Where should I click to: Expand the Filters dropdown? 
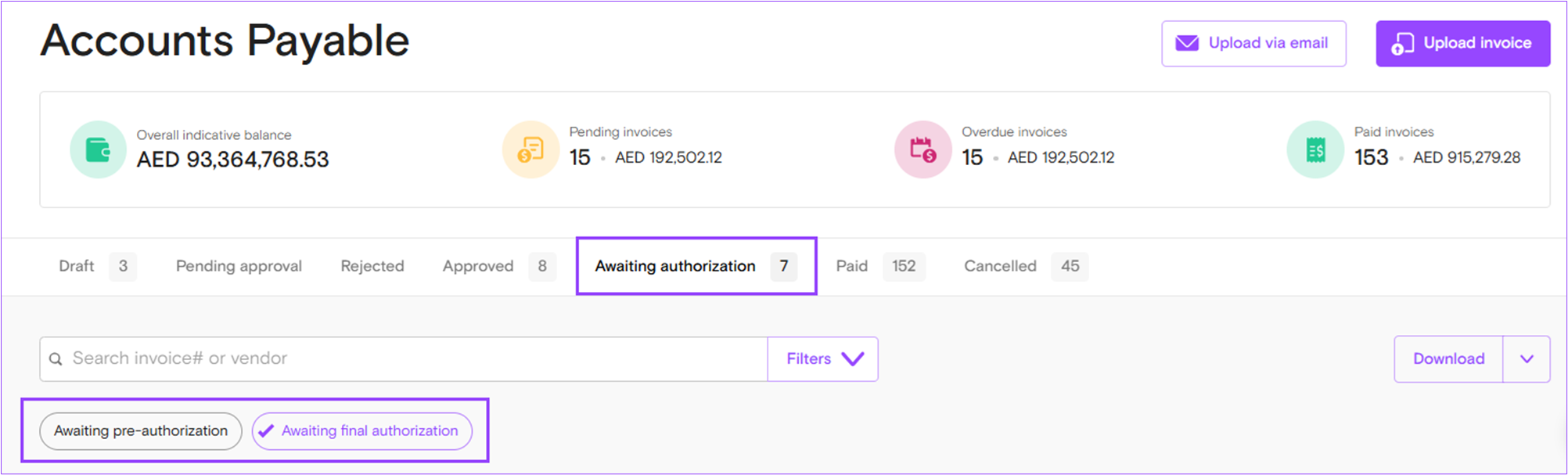(x=823, y=359)
